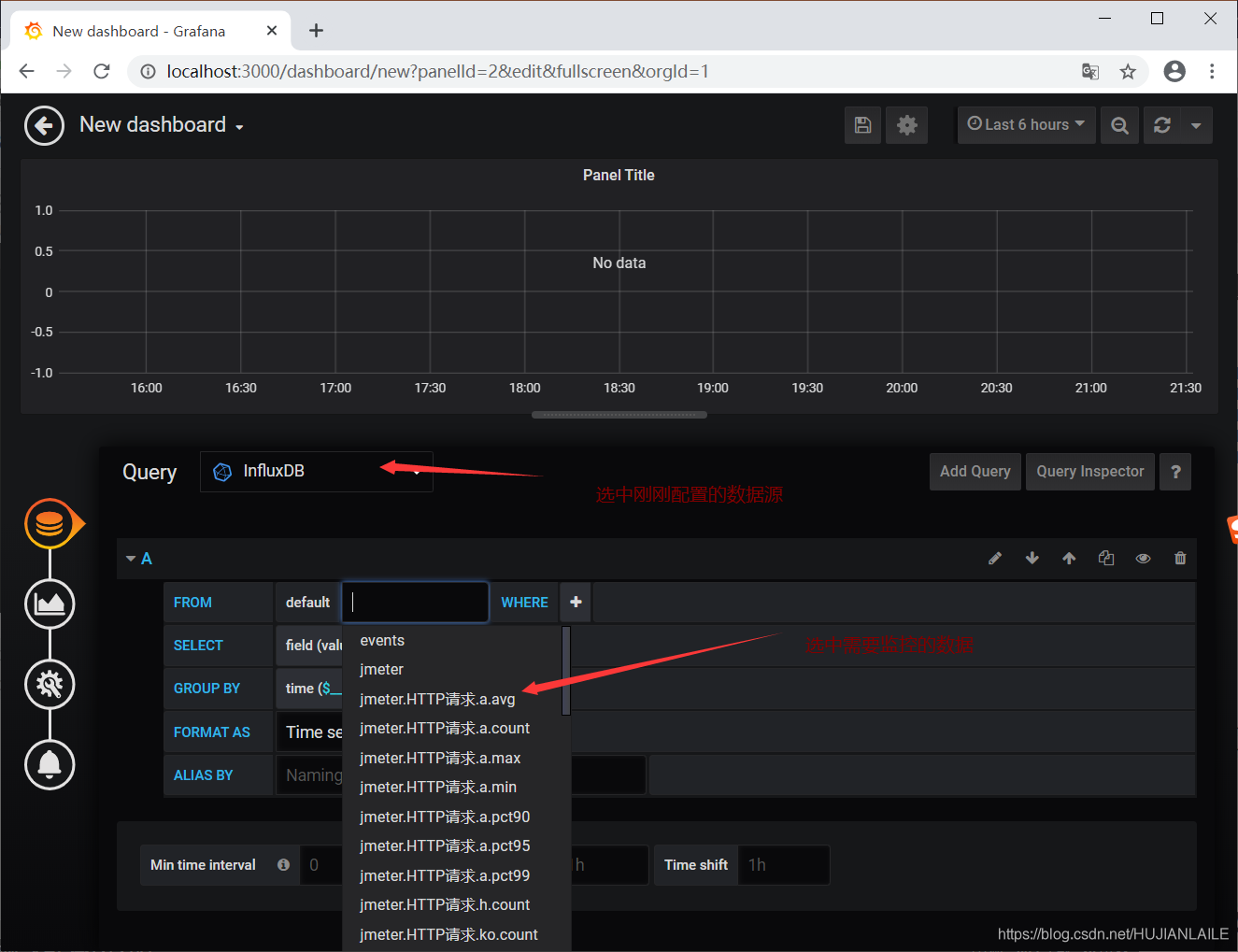Refresh the dashboard with the refresh icon
The height and width of the screenshot is (952, 1238).
click(1162, 125)
